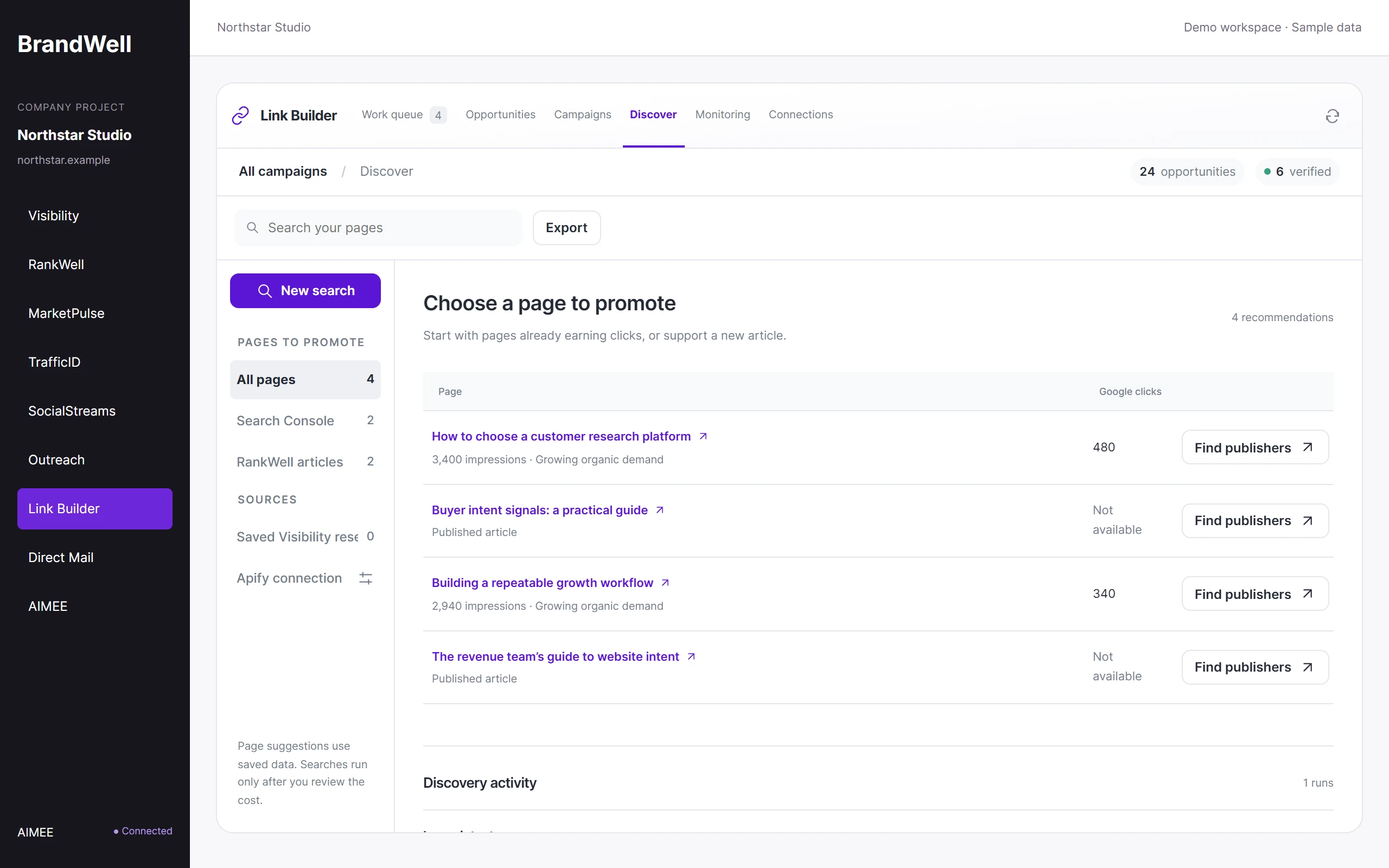1389x868 pixels.
Task: Click the Link Builder chain logo icon
Action: [240, 116]
